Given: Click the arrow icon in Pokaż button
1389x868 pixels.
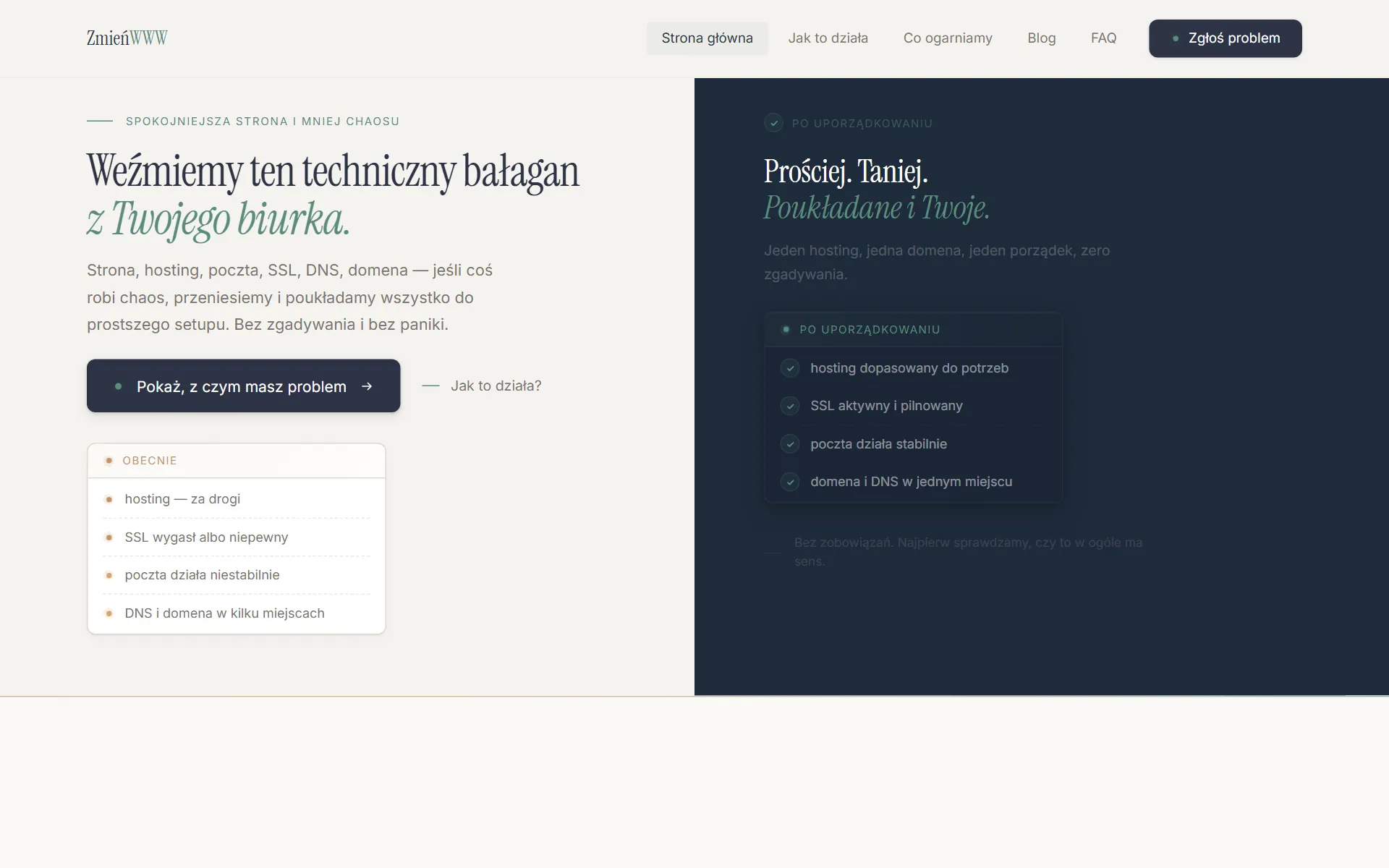Looking at the screenshot, I should click(367, 386).
